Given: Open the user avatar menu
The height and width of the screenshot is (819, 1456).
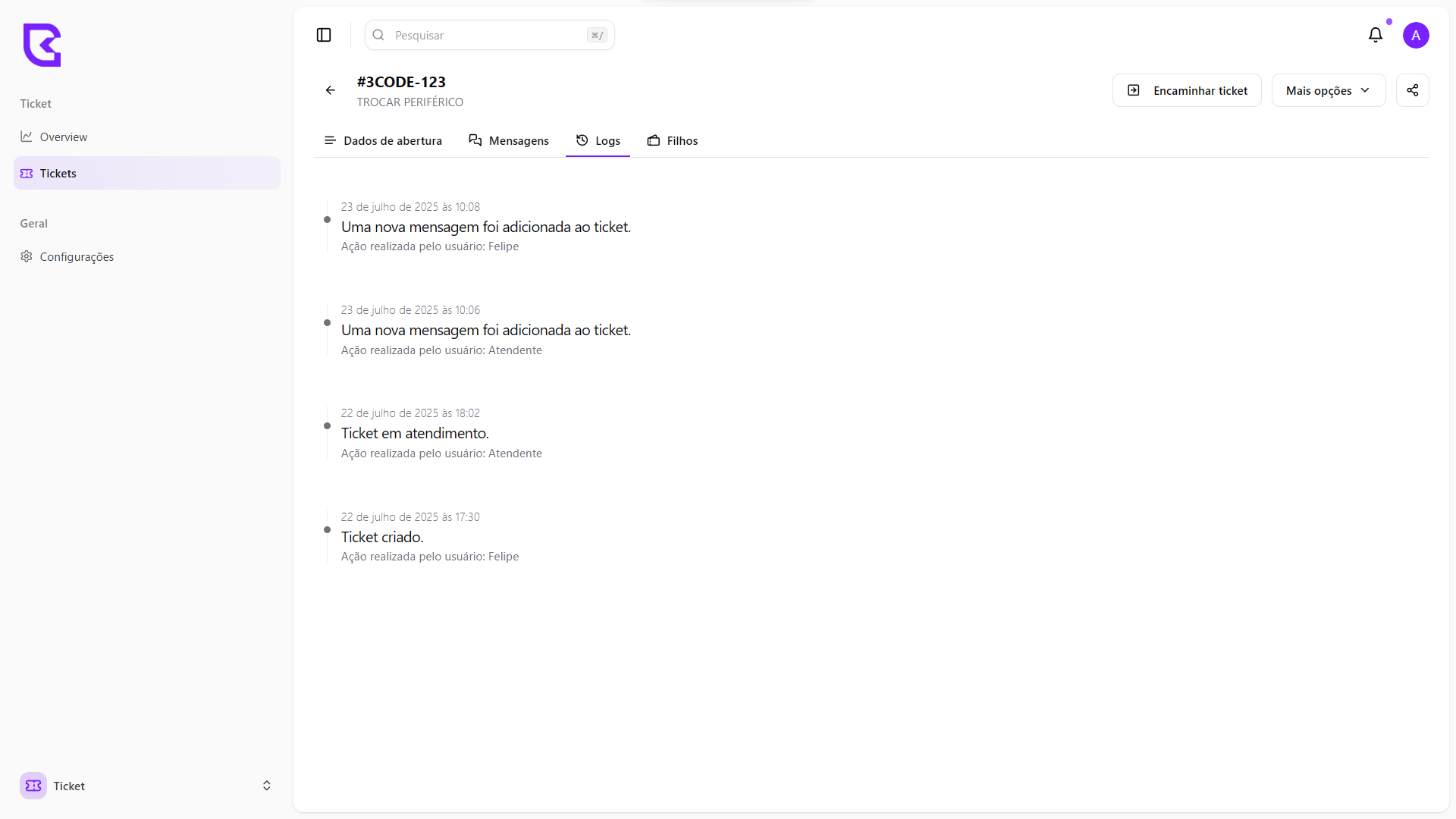Looking at the screenshot, I should [x=1415, y=35].
